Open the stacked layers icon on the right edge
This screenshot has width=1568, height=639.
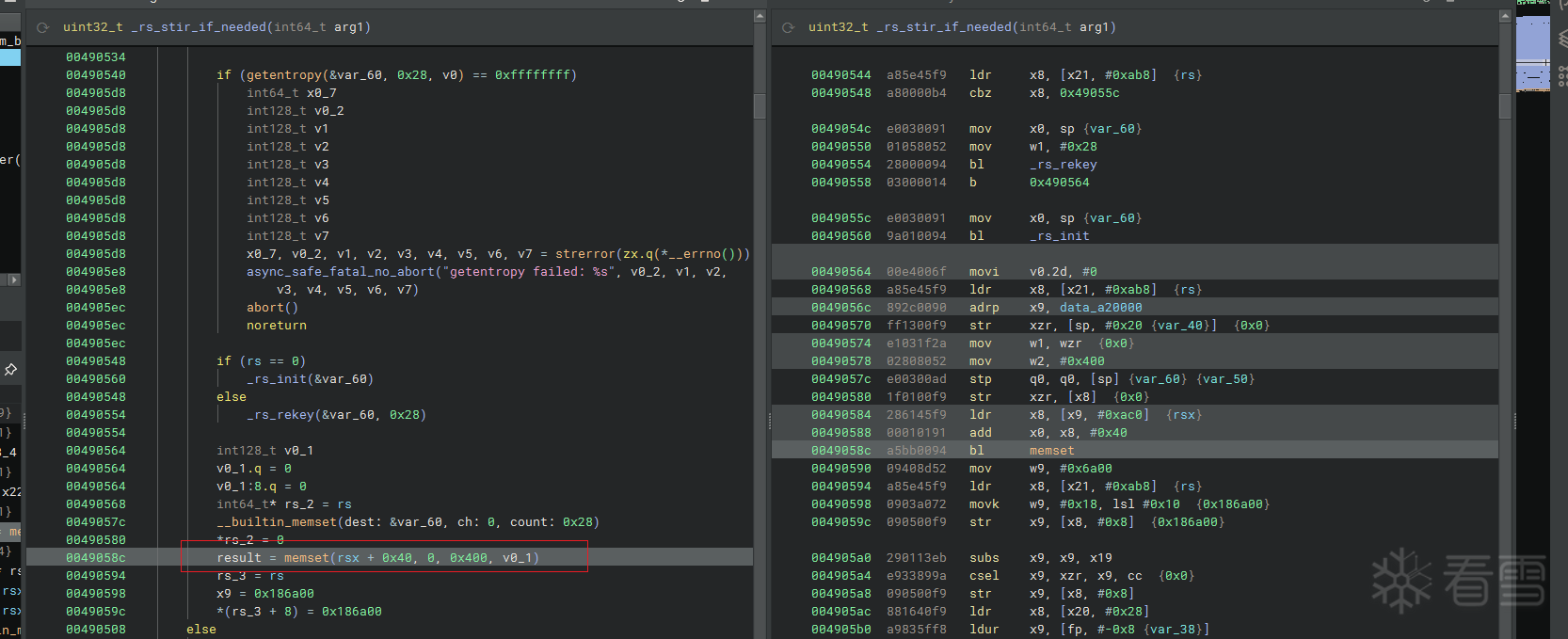pyautogui.click(x=1562, y=39)
